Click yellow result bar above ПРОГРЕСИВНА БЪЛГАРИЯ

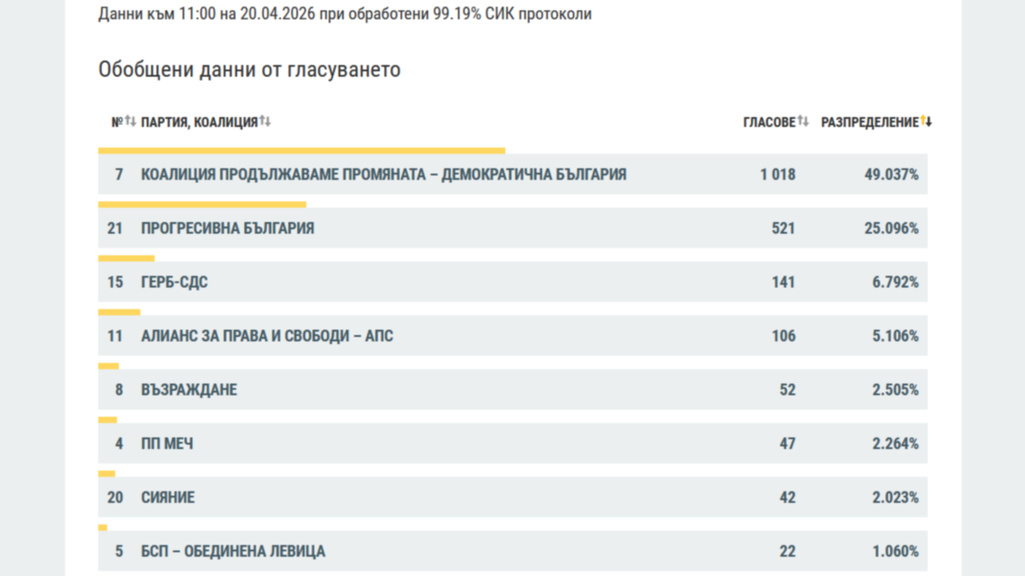tap(202, 205)
